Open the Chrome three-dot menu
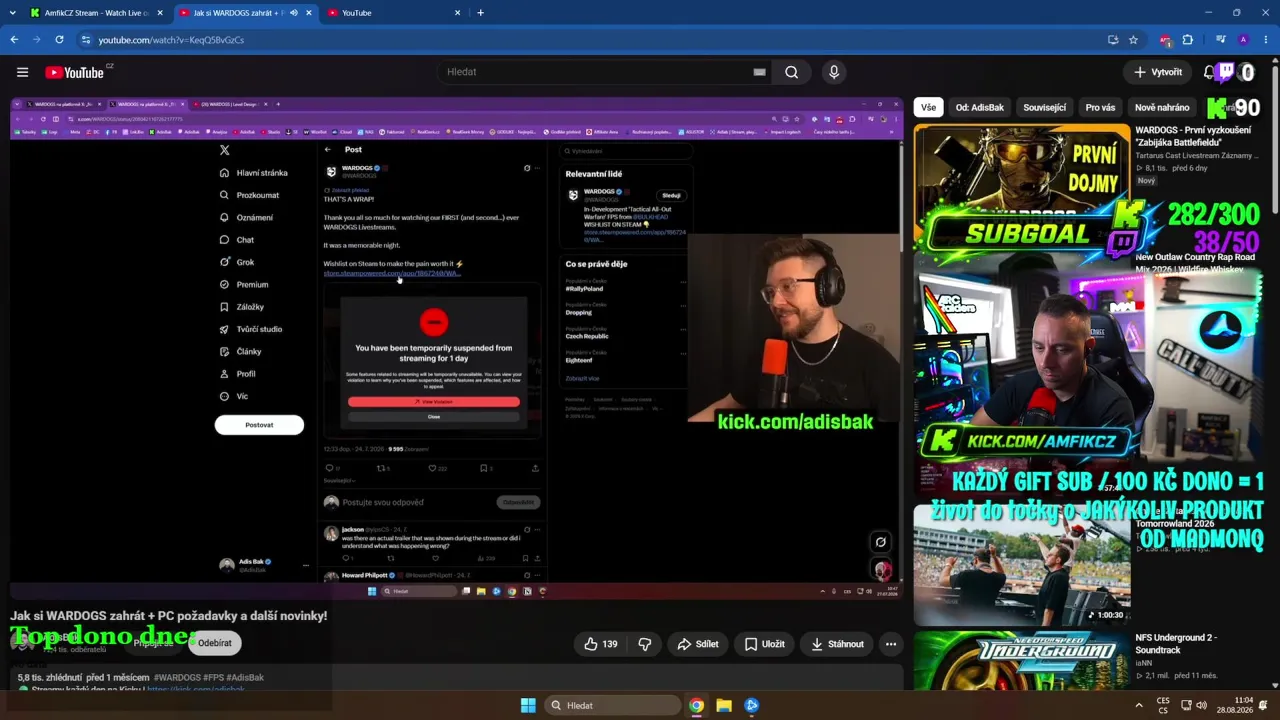 tap(1265, 40)
